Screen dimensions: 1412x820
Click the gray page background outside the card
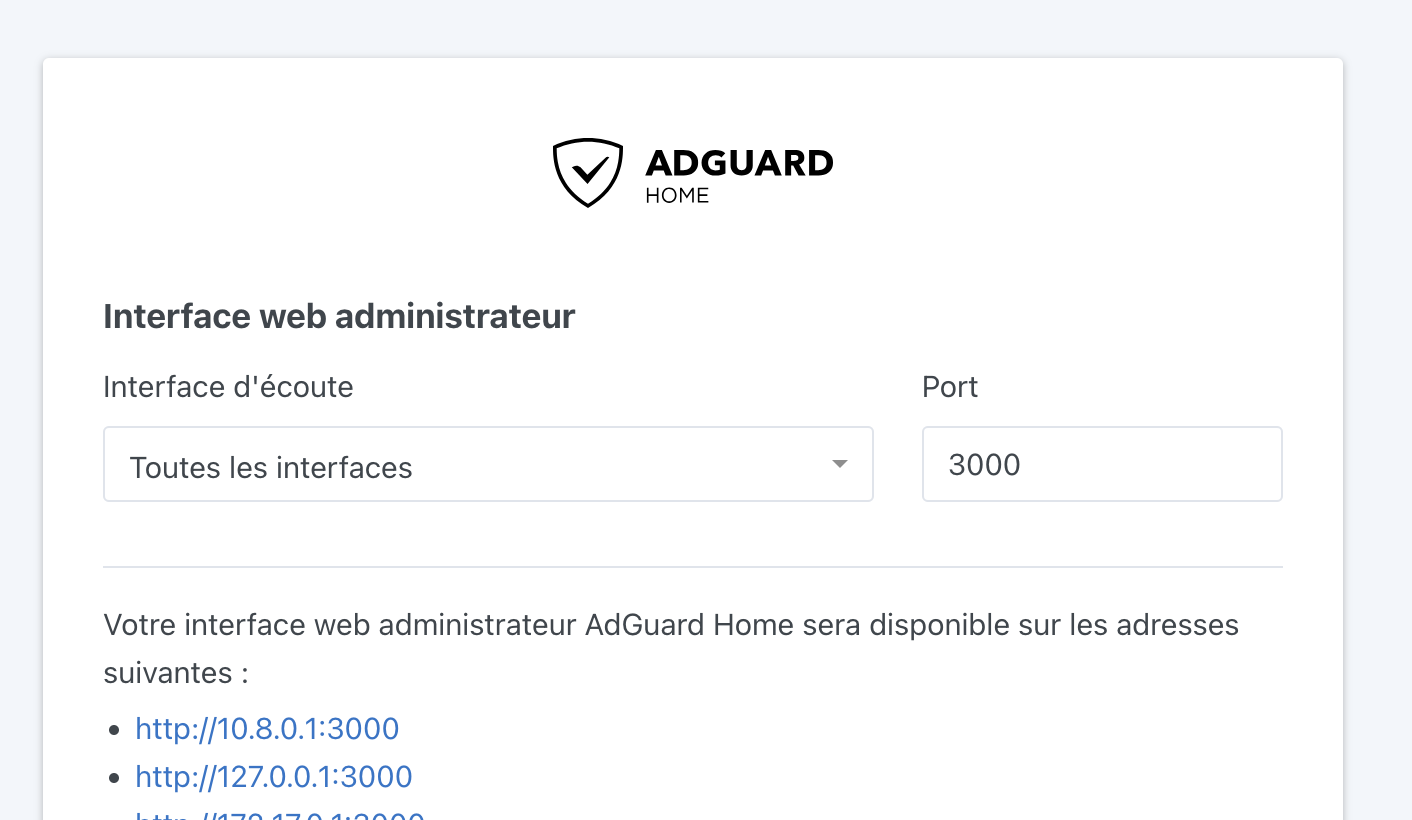1378,400
